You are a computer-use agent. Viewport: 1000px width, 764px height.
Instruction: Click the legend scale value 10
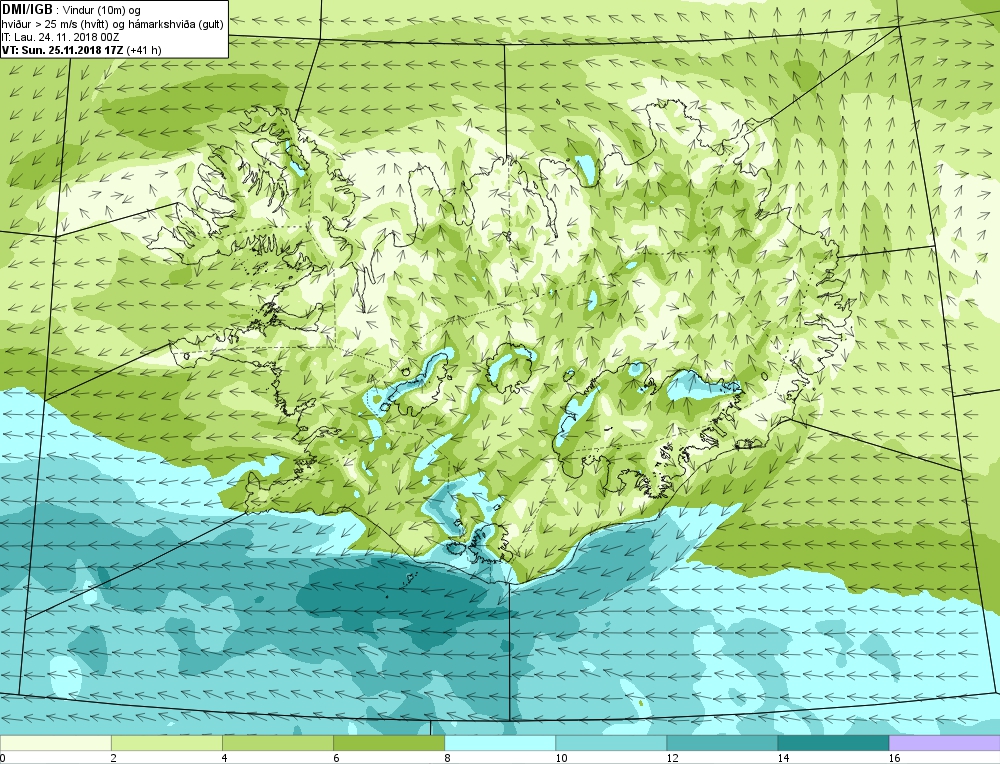pos(561,758)
